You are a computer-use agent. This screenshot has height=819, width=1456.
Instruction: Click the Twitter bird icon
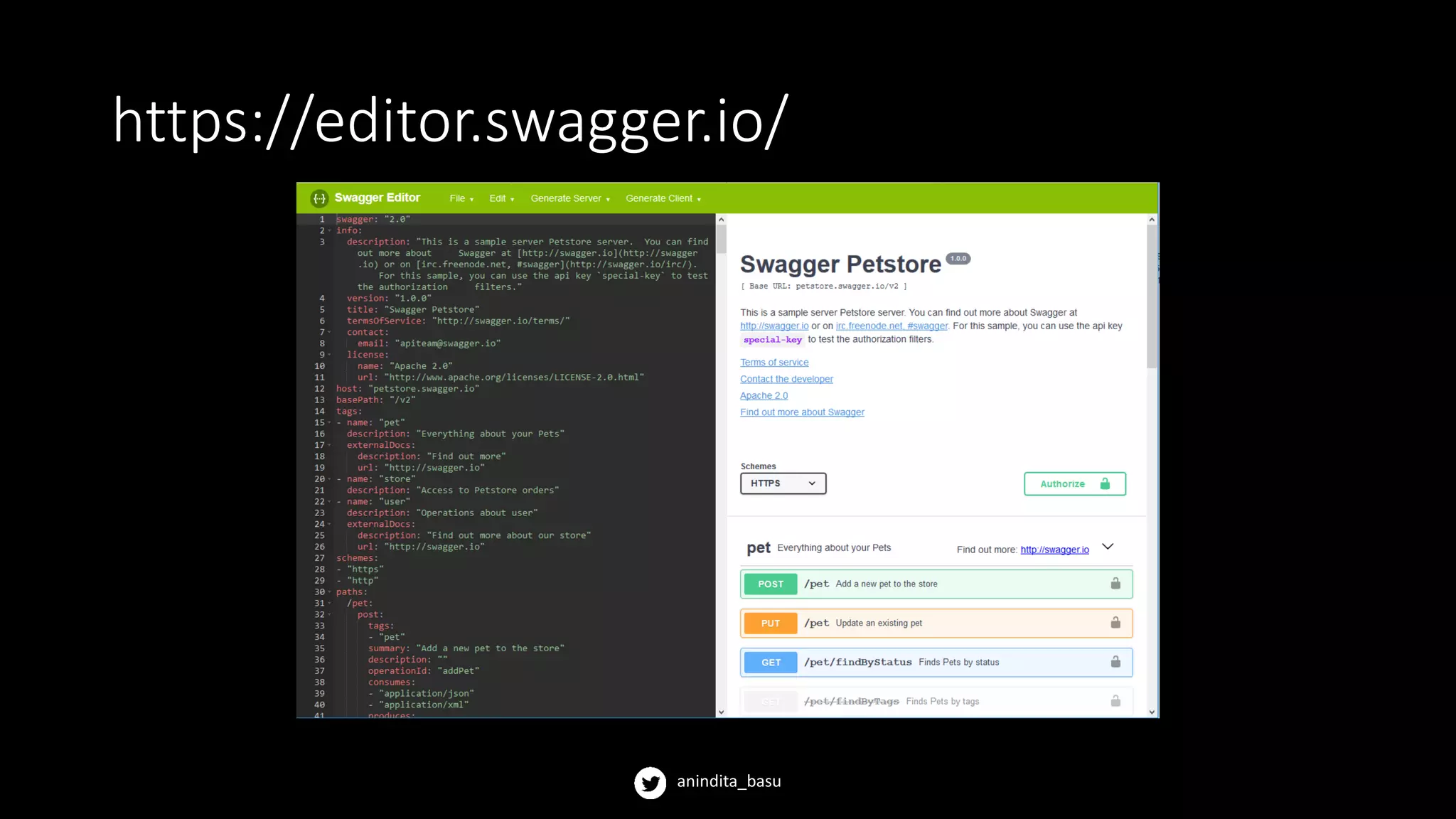650,783
